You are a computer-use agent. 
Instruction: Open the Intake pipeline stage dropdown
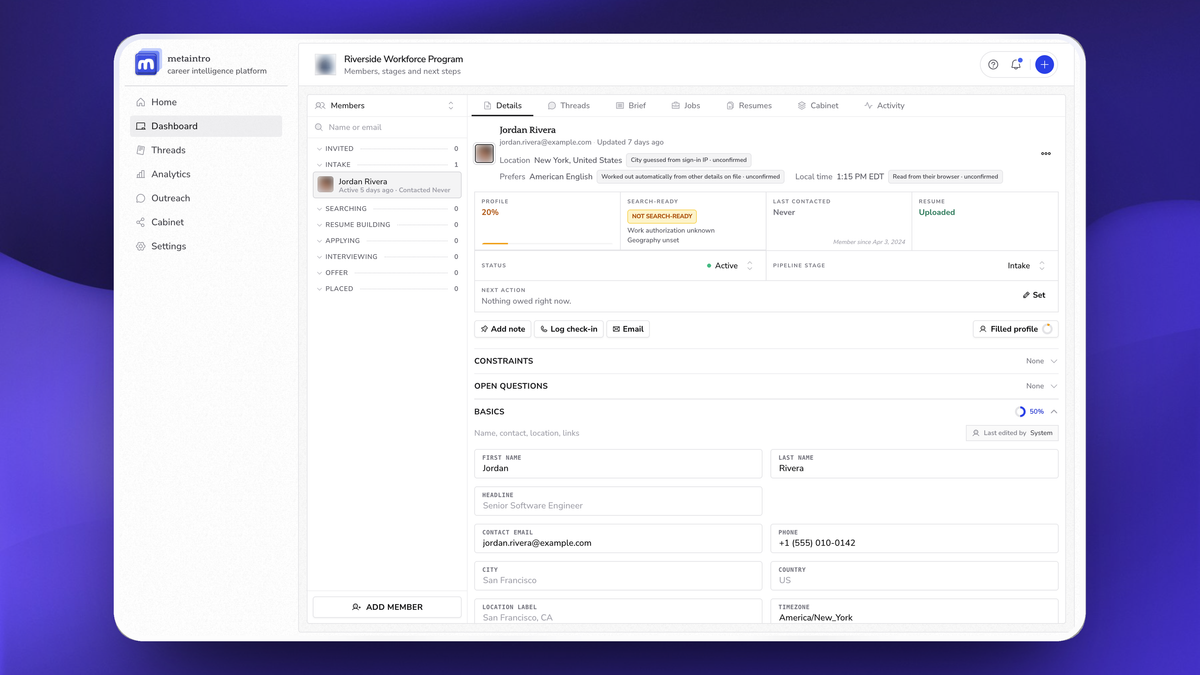tap(1027, 266)
